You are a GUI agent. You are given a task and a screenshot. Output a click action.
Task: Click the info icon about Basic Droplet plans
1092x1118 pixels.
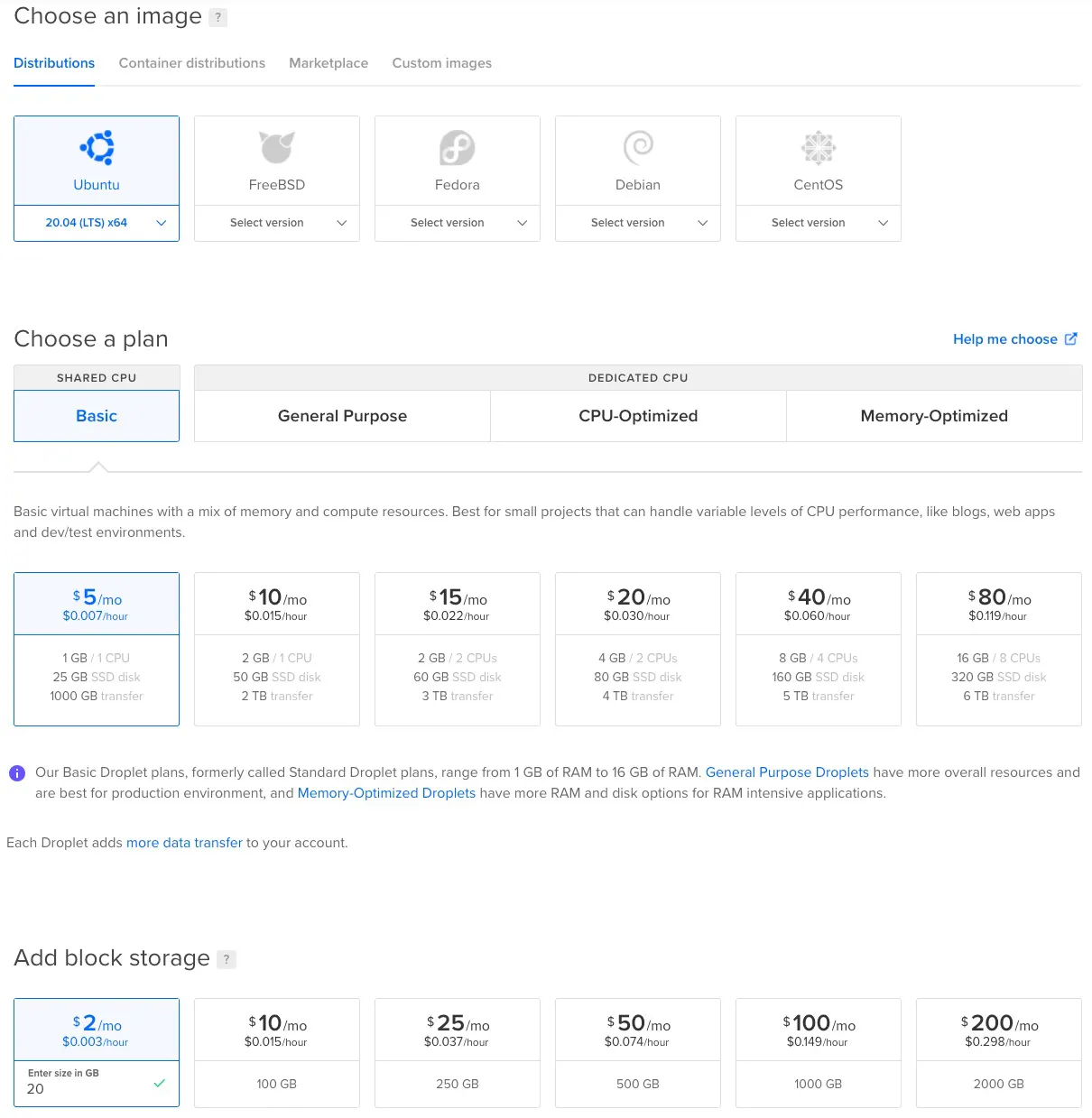(x=16, y=772)
